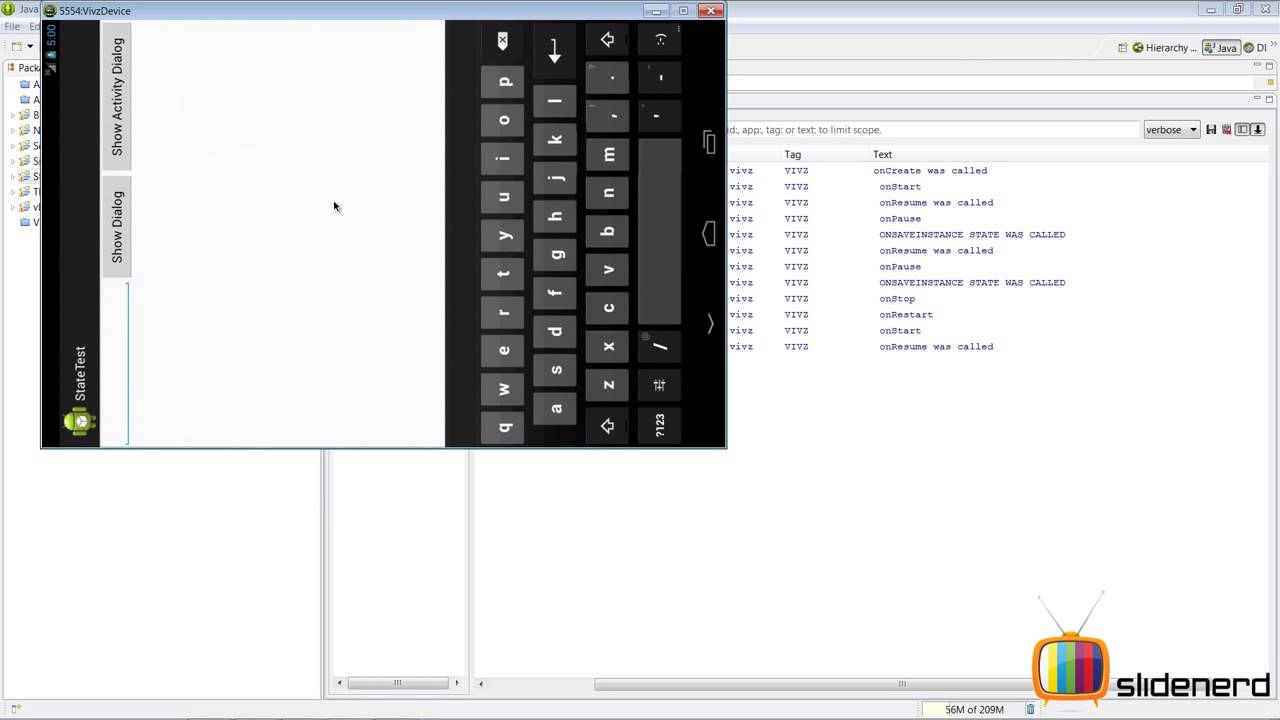Image resolution: width=1280 pixels, height=720 pixels.
Task: Tap the letter m key
Action: coord(608,155)
